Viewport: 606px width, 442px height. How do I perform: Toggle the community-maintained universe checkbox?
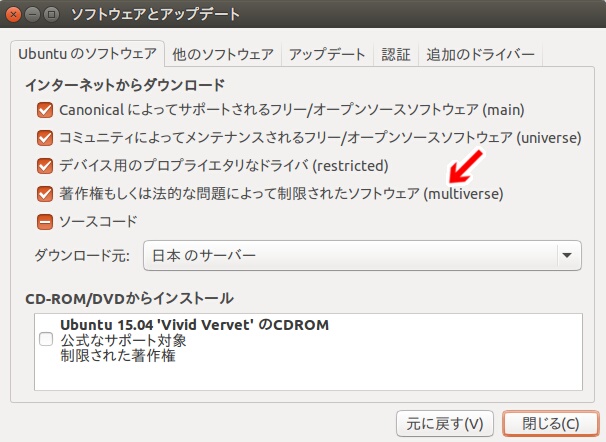pos(45,138)
